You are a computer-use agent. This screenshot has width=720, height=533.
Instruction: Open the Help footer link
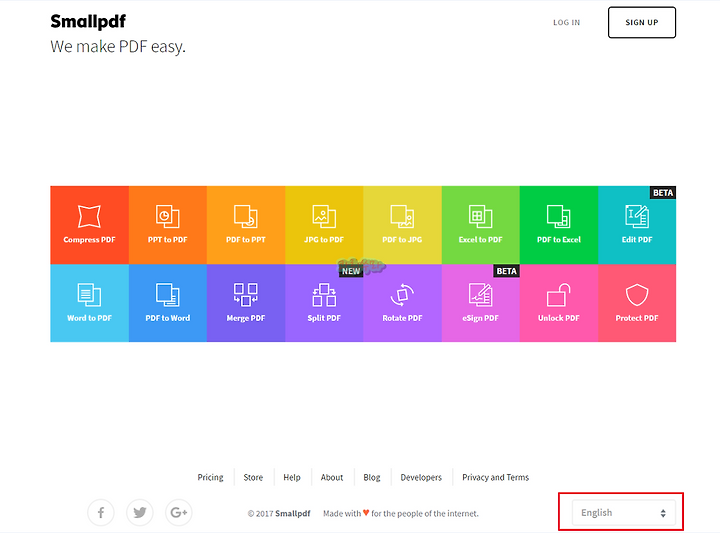click(292, 477)
